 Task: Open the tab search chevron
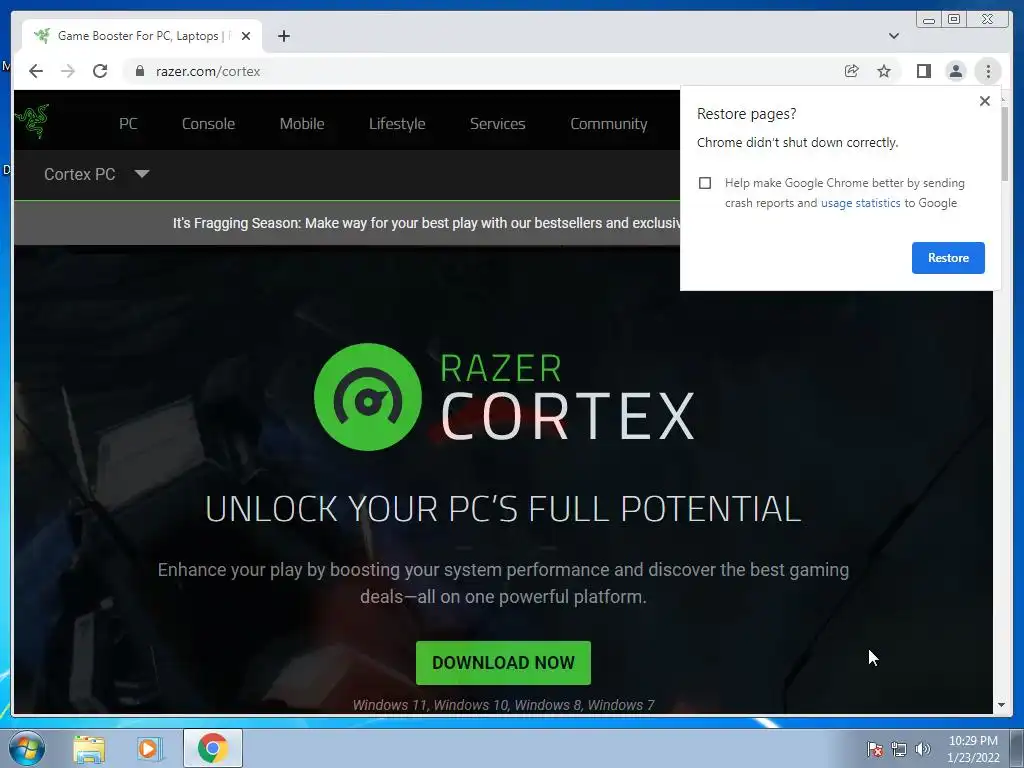pyautogui.click(x=893, y=36)
